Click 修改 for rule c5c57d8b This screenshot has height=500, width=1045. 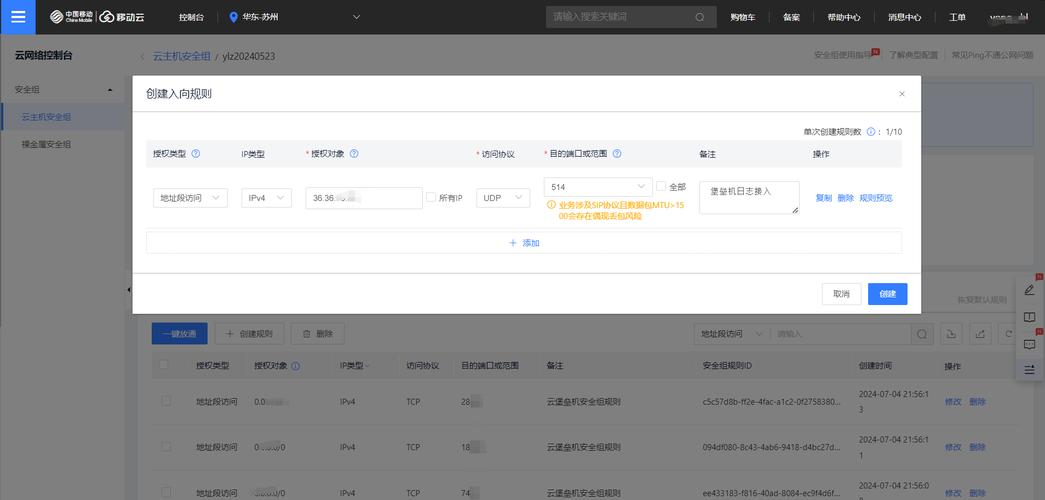pyautogui.click(x=953, y=402)
